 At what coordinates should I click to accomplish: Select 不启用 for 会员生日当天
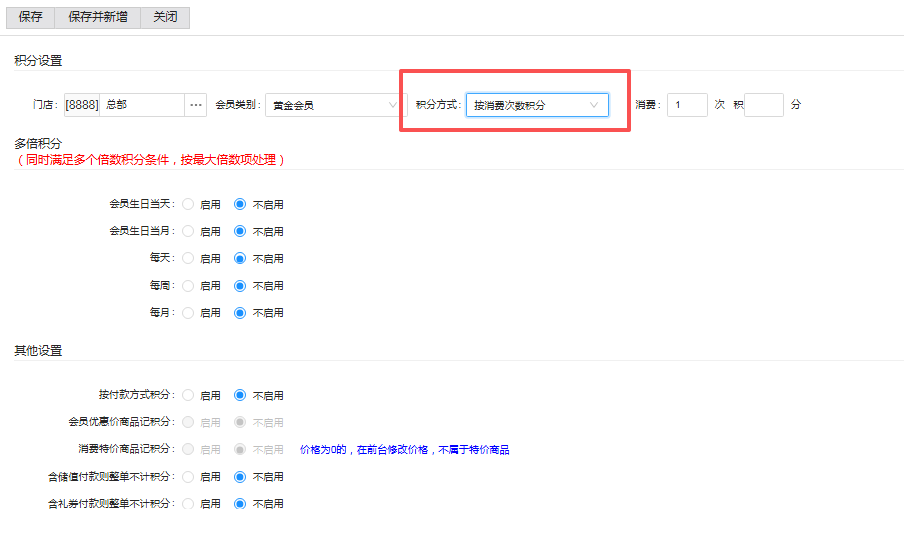(x=240, y=204)
